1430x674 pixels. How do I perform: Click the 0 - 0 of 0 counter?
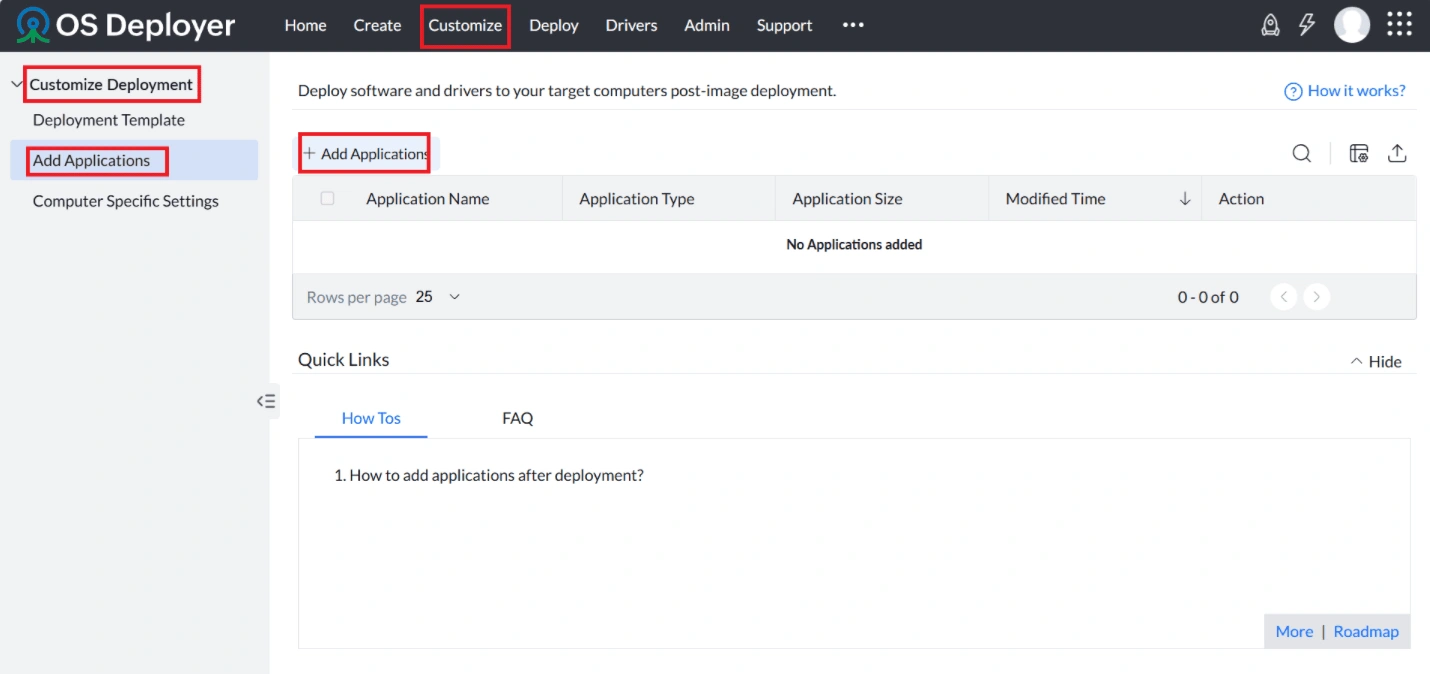pyautogui.click(x=1208, y=297)
